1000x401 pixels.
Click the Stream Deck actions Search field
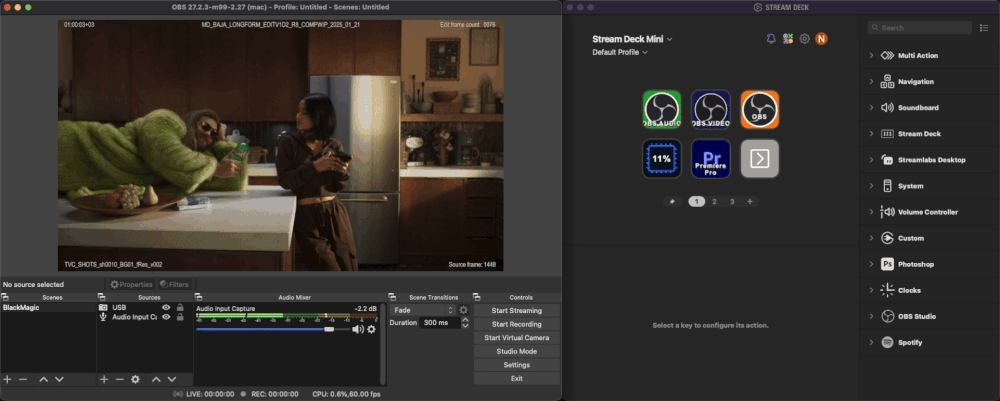[920, 27]
